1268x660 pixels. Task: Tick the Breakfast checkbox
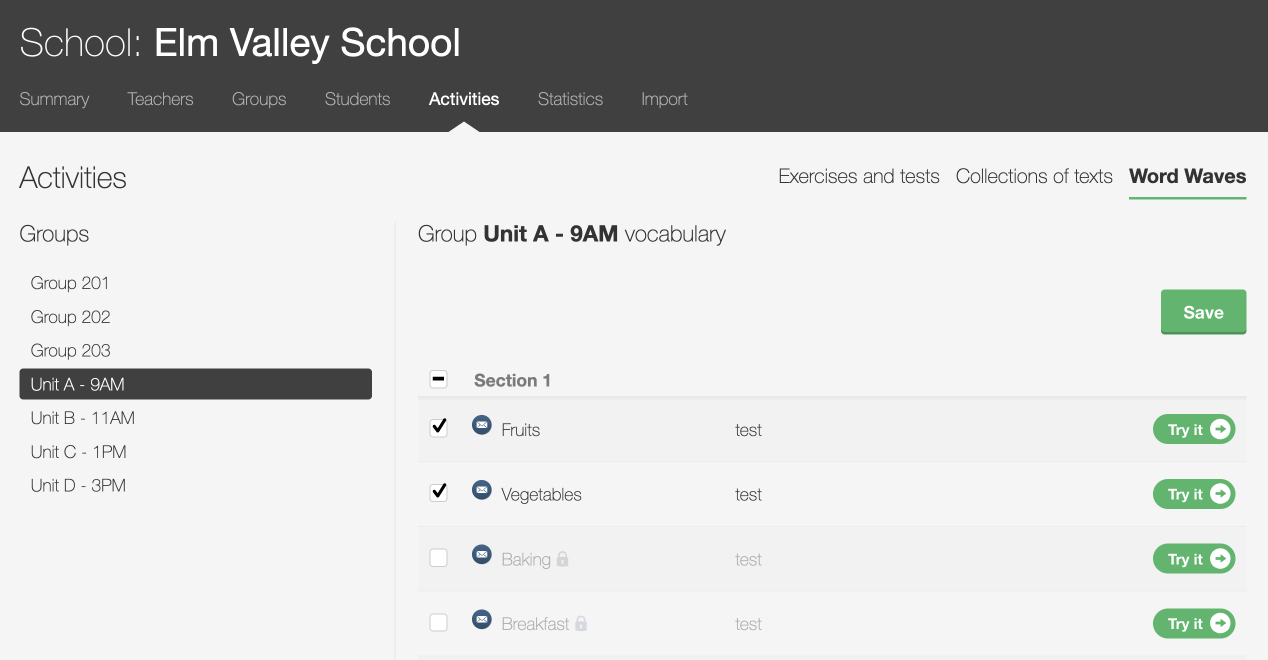pos(438,623)
